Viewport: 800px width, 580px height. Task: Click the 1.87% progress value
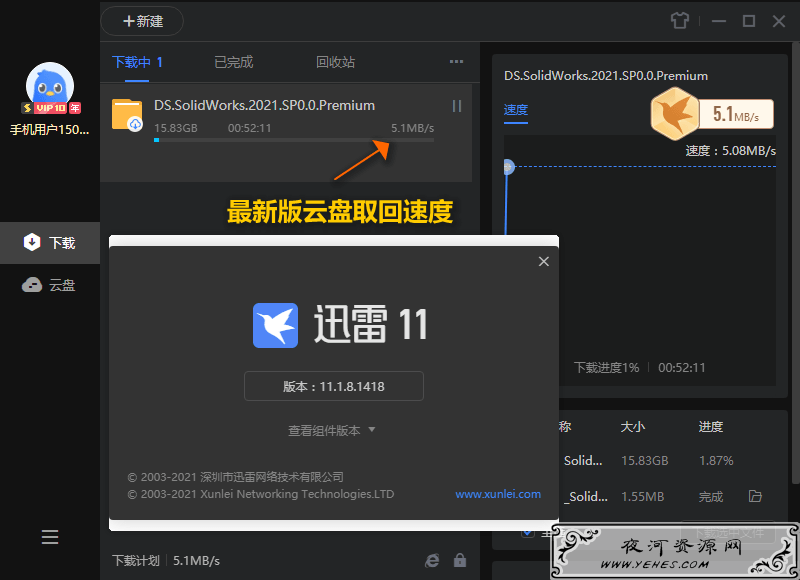point(716,461)
